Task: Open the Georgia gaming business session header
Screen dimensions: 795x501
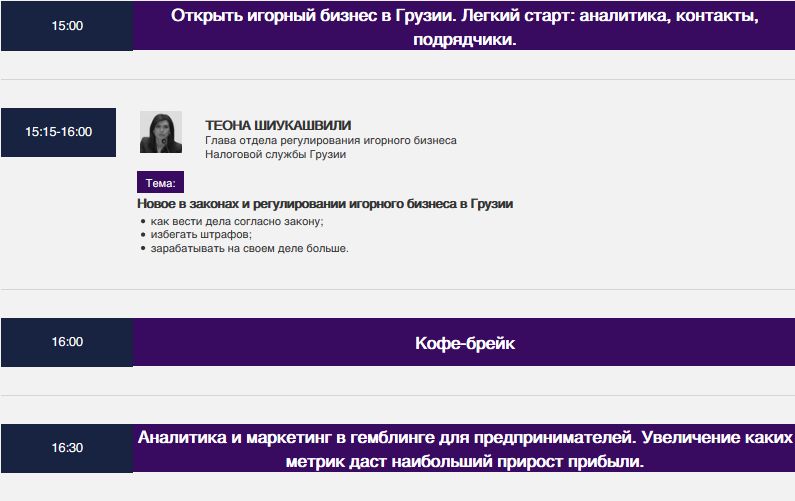Action: point(464,25)
